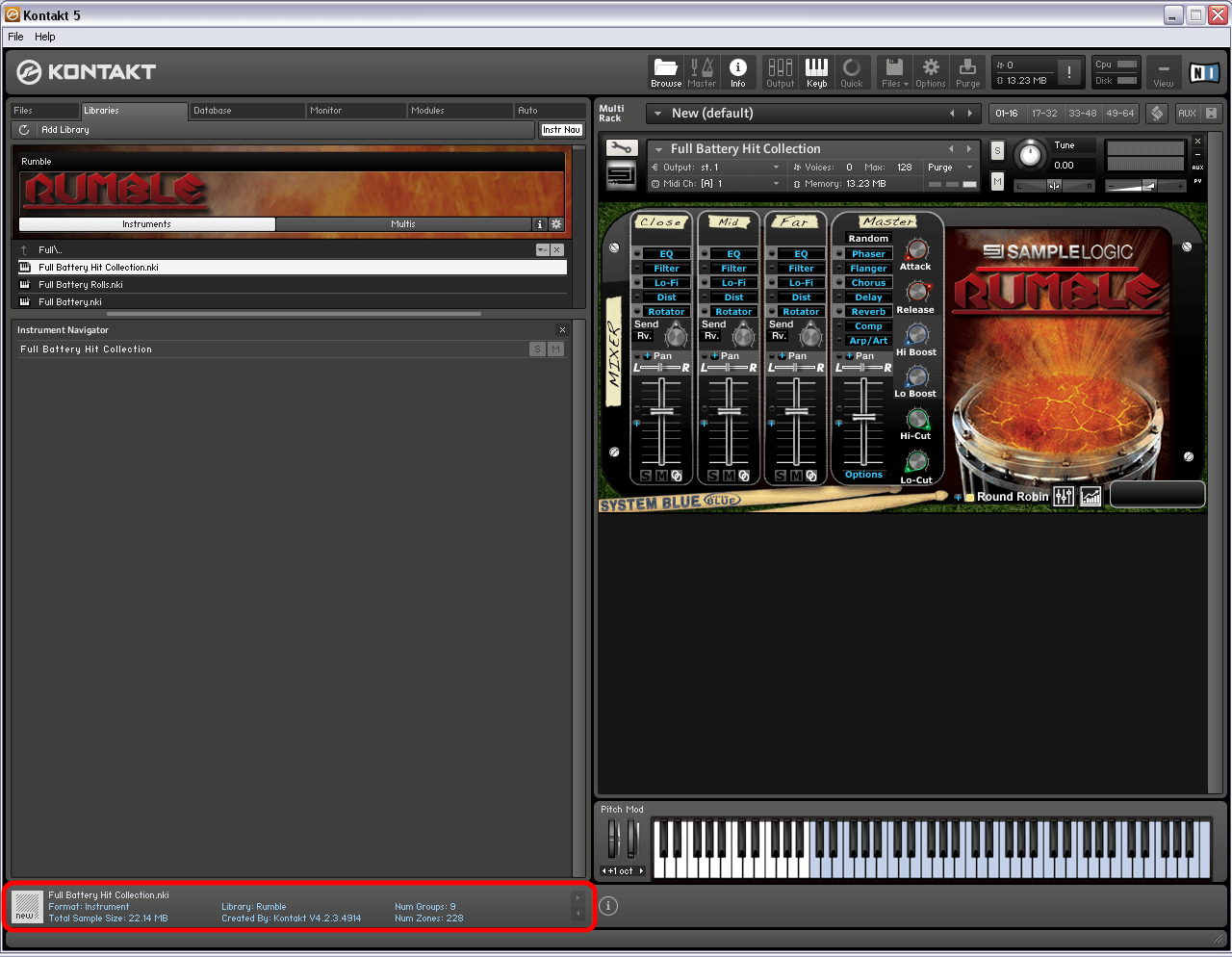Click the Purge icon in toolbar
Screen dimensions: 1232x957
pyautogui.click(x=967, y=72)
